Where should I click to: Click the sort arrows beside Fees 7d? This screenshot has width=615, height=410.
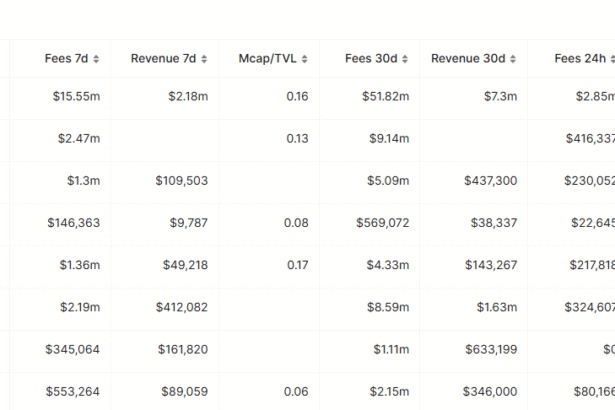[x=96, y=59]
